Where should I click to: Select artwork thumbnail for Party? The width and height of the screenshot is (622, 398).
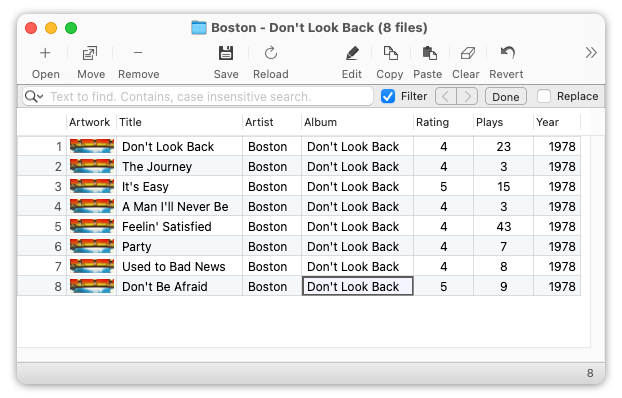tap(92, 246)
